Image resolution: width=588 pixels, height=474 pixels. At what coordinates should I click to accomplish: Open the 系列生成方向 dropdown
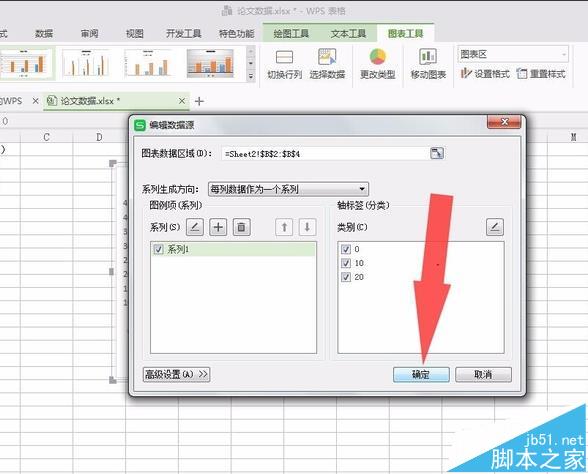[x=288, y=189]
